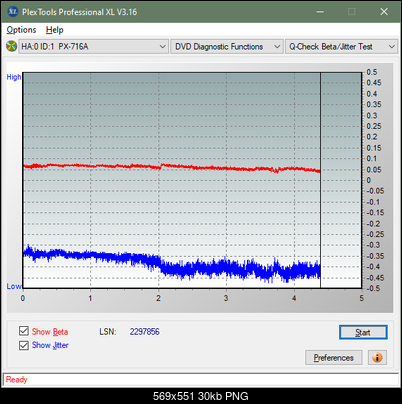
Task: Click the x-axis label 4 under the graph
Action: [x=294, y=298]
